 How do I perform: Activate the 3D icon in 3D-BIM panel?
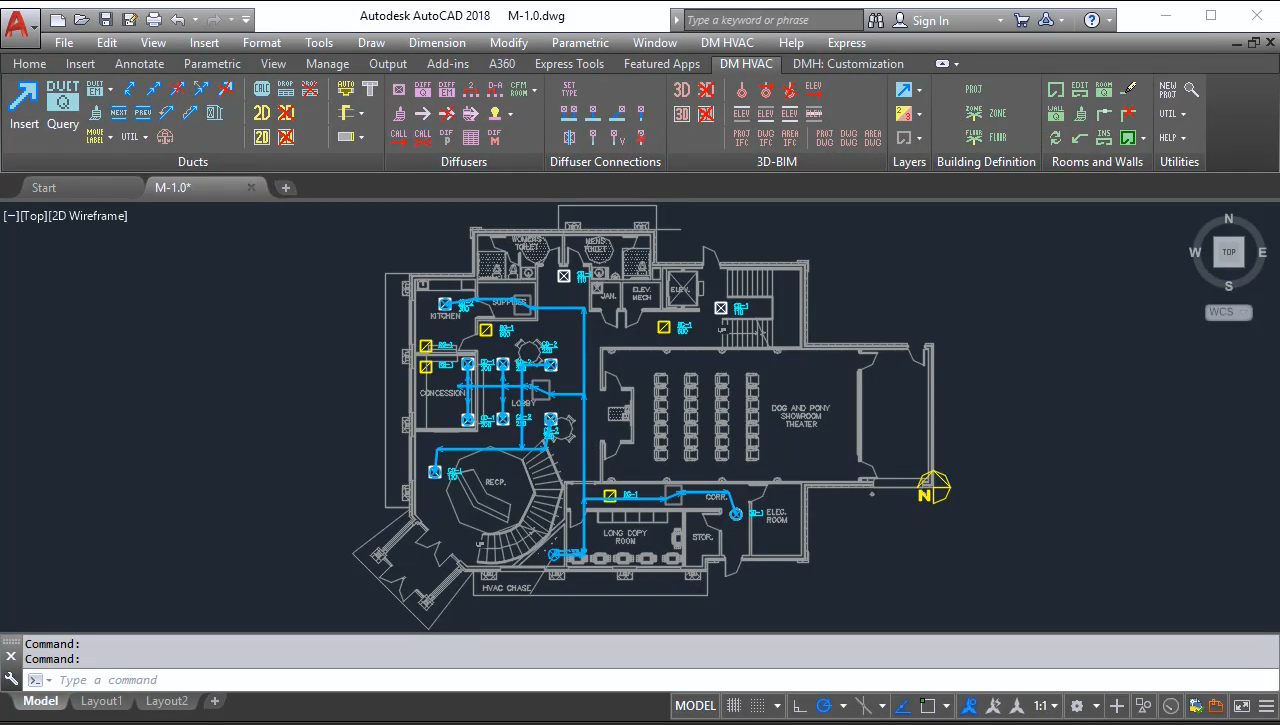pyautogui.click(x=682, y=89)
